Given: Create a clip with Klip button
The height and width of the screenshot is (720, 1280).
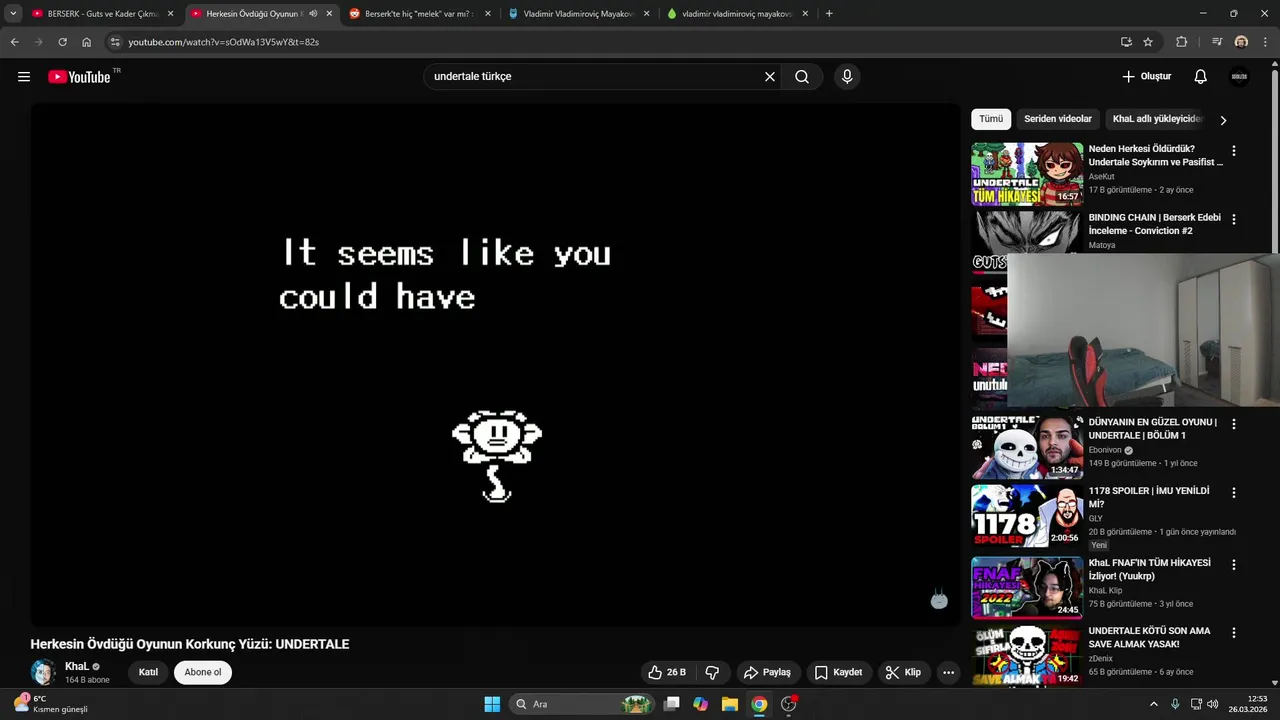Looking at the screenshot, I should [x=903, y=672].
